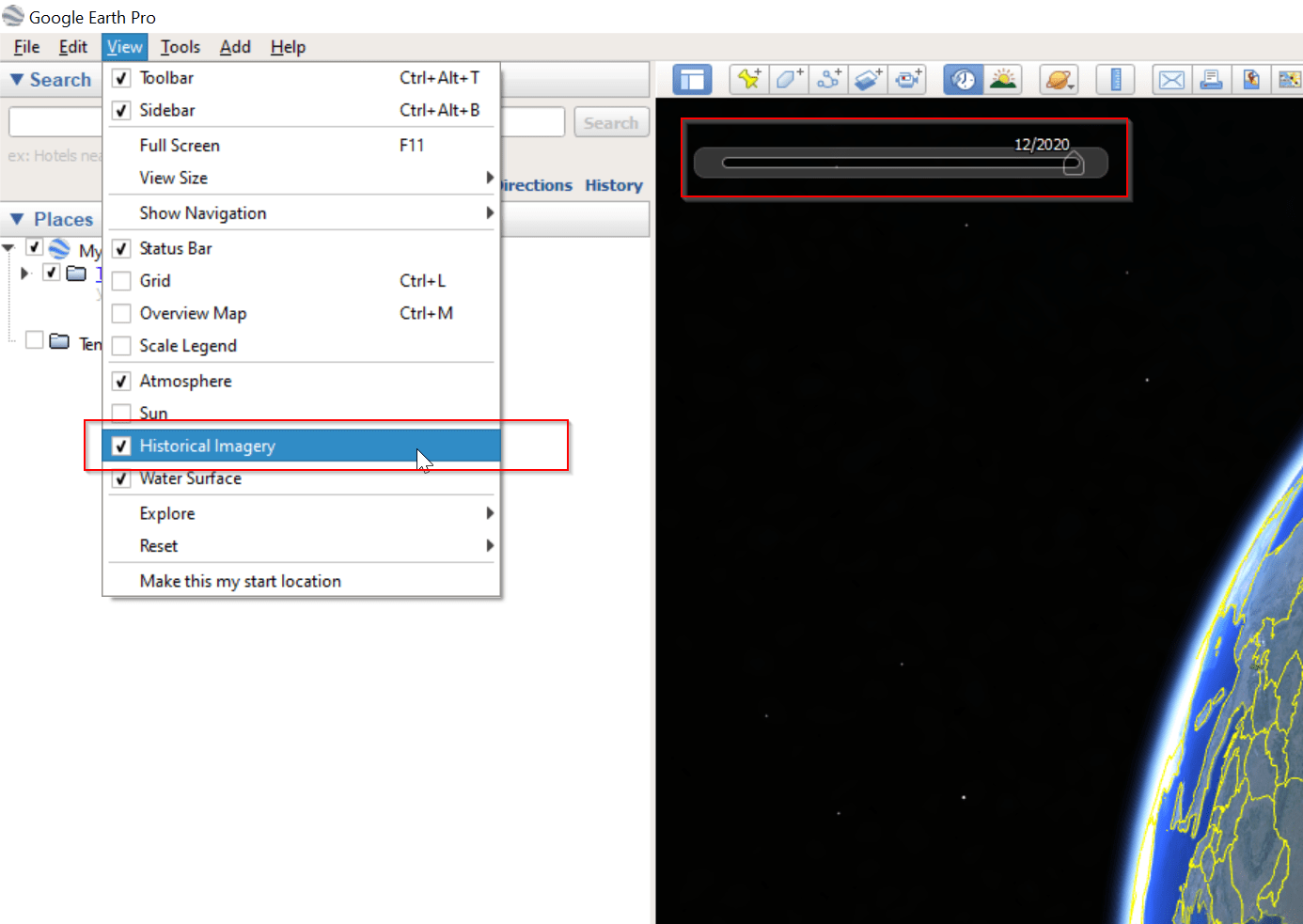Image resolution: width=1303 pixels, height=924 pixels.
Task: Add a placemark with the pushpin icon
Action: 749,80
